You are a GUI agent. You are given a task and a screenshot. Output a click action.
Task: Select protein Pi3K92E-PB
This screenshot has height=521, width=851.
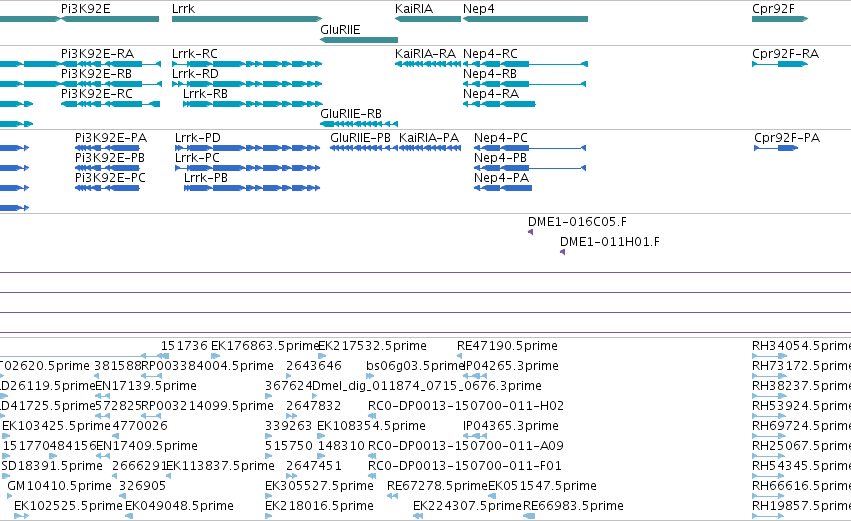pyautogui.click(x=107, y=168)
